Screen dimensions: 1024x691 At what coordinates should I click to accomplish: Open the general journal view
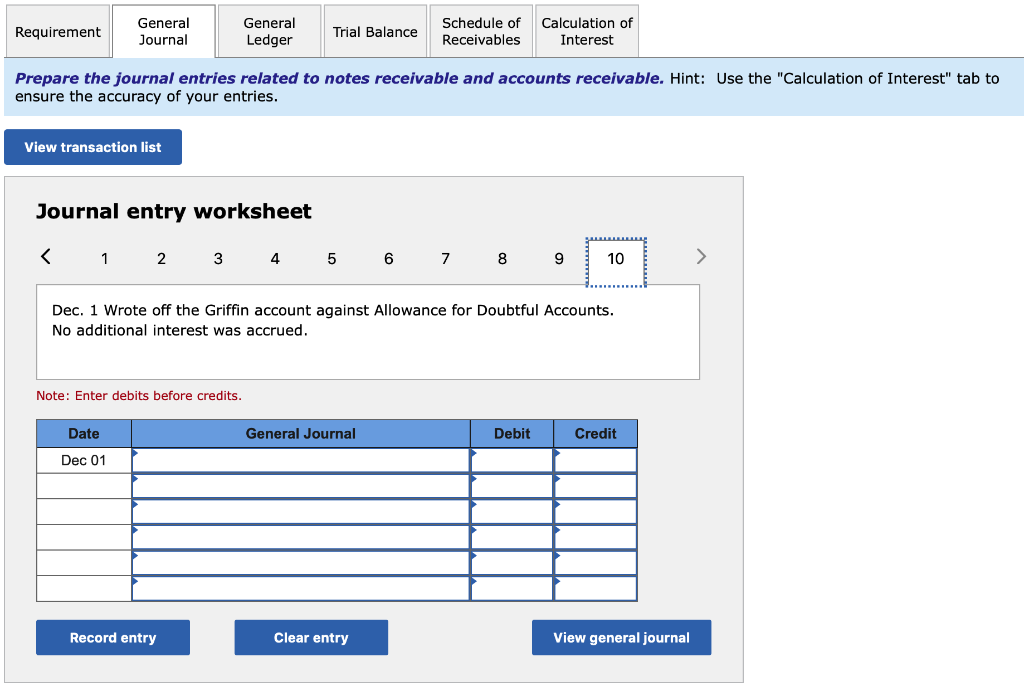pos(621,637)
